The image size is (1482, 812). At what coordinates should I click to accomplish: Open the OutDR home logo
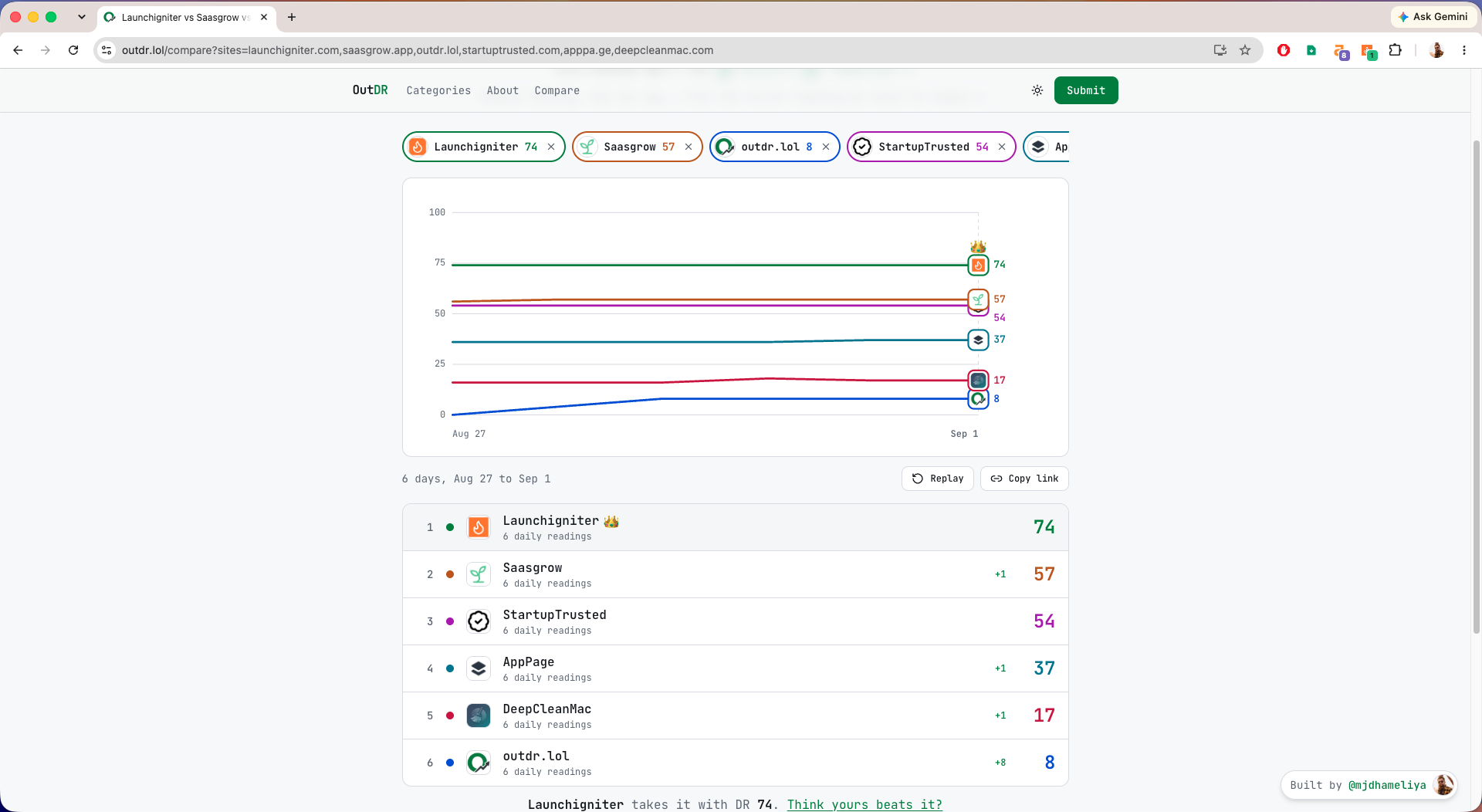click(x=370, y=90)
